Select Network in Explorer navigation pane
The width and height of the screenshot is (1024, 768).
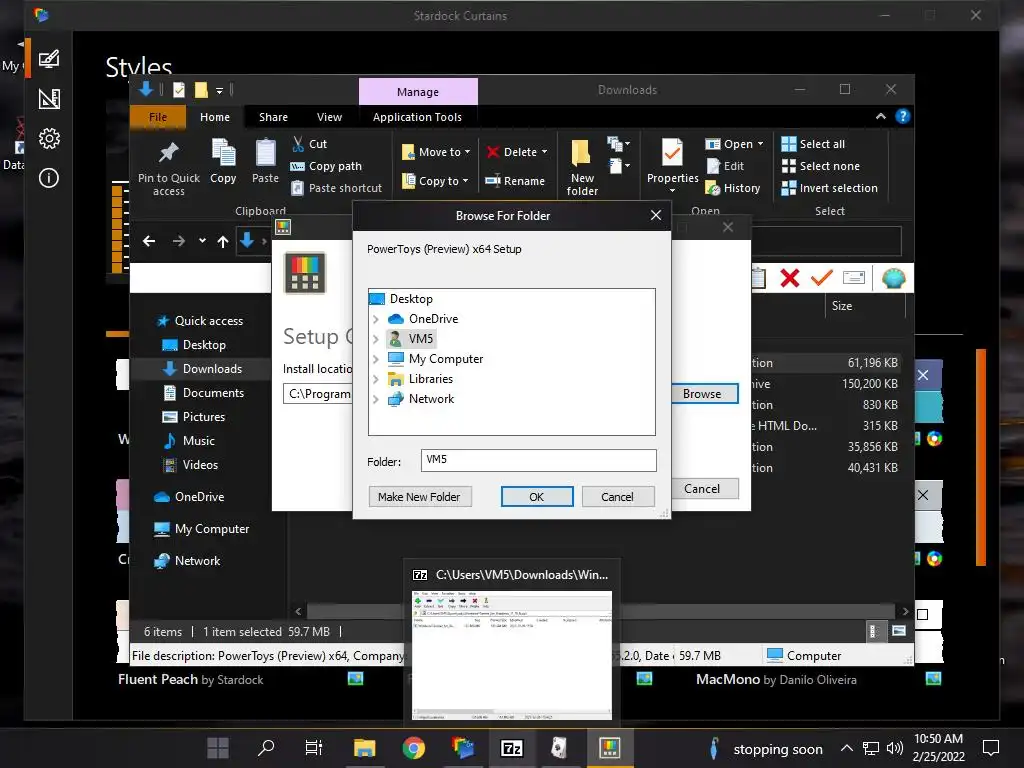tap(187, 560)
